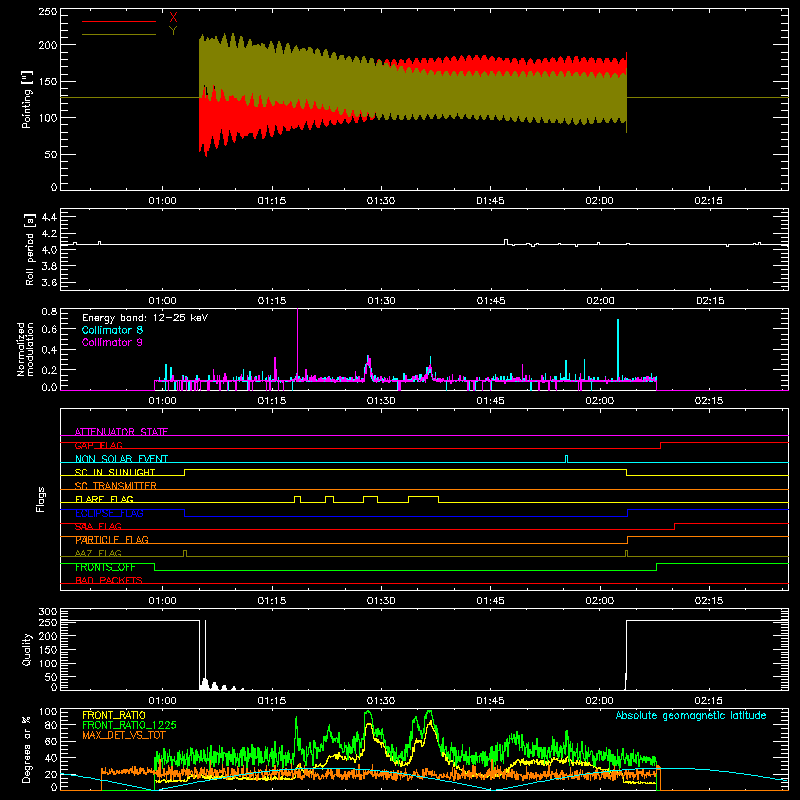Click 'Energy band: 12-25 keV' text
The width and height of the screenshot is (800, 800).
(x=145, y=318)
